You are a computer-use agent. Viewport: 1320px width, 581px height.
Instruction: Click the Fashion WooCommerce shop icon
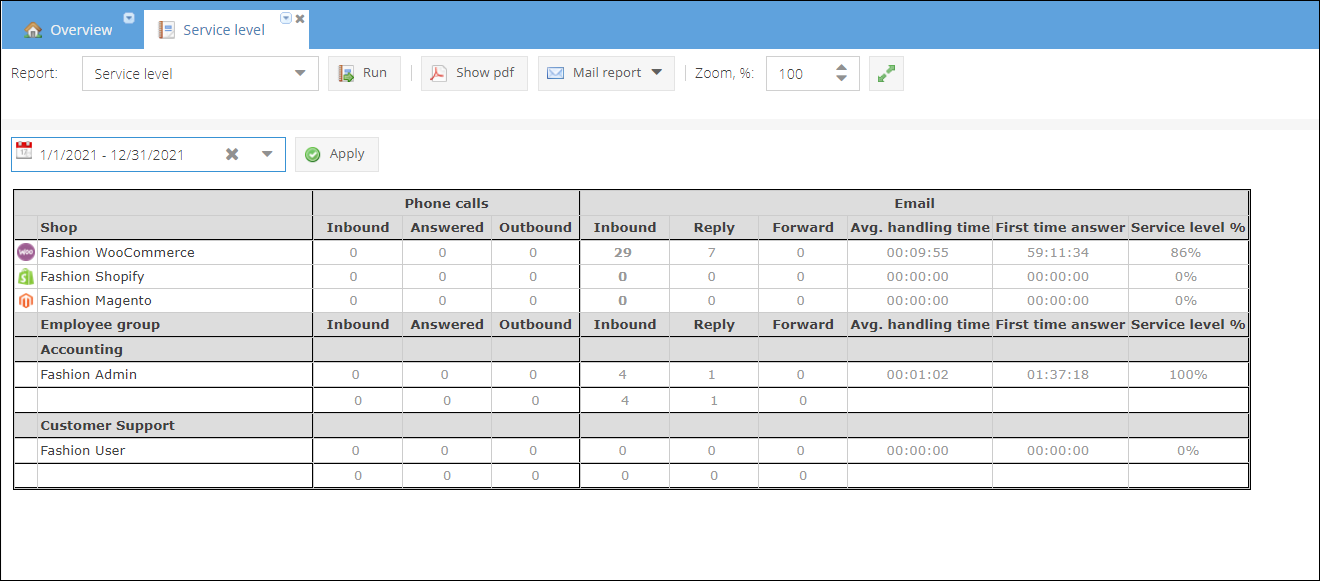(x=26, y=253)
